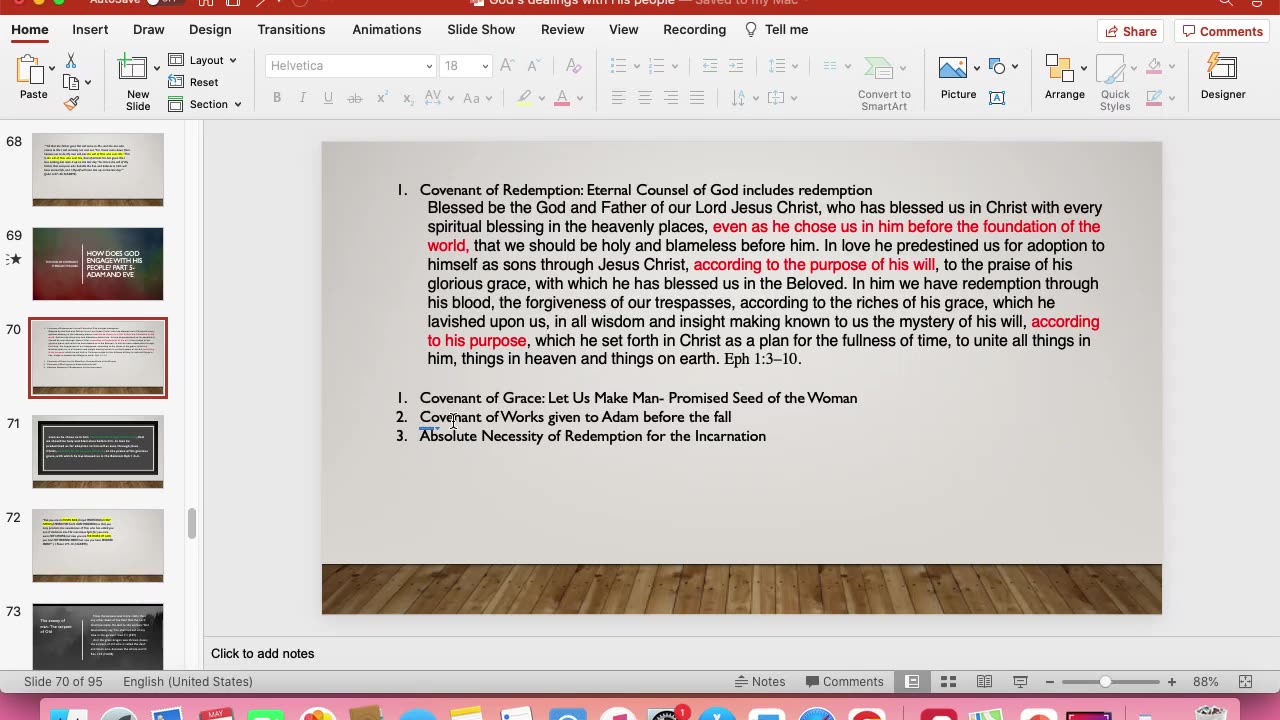Click English (United States) language
1280x720 pixels.
(188, 682)
